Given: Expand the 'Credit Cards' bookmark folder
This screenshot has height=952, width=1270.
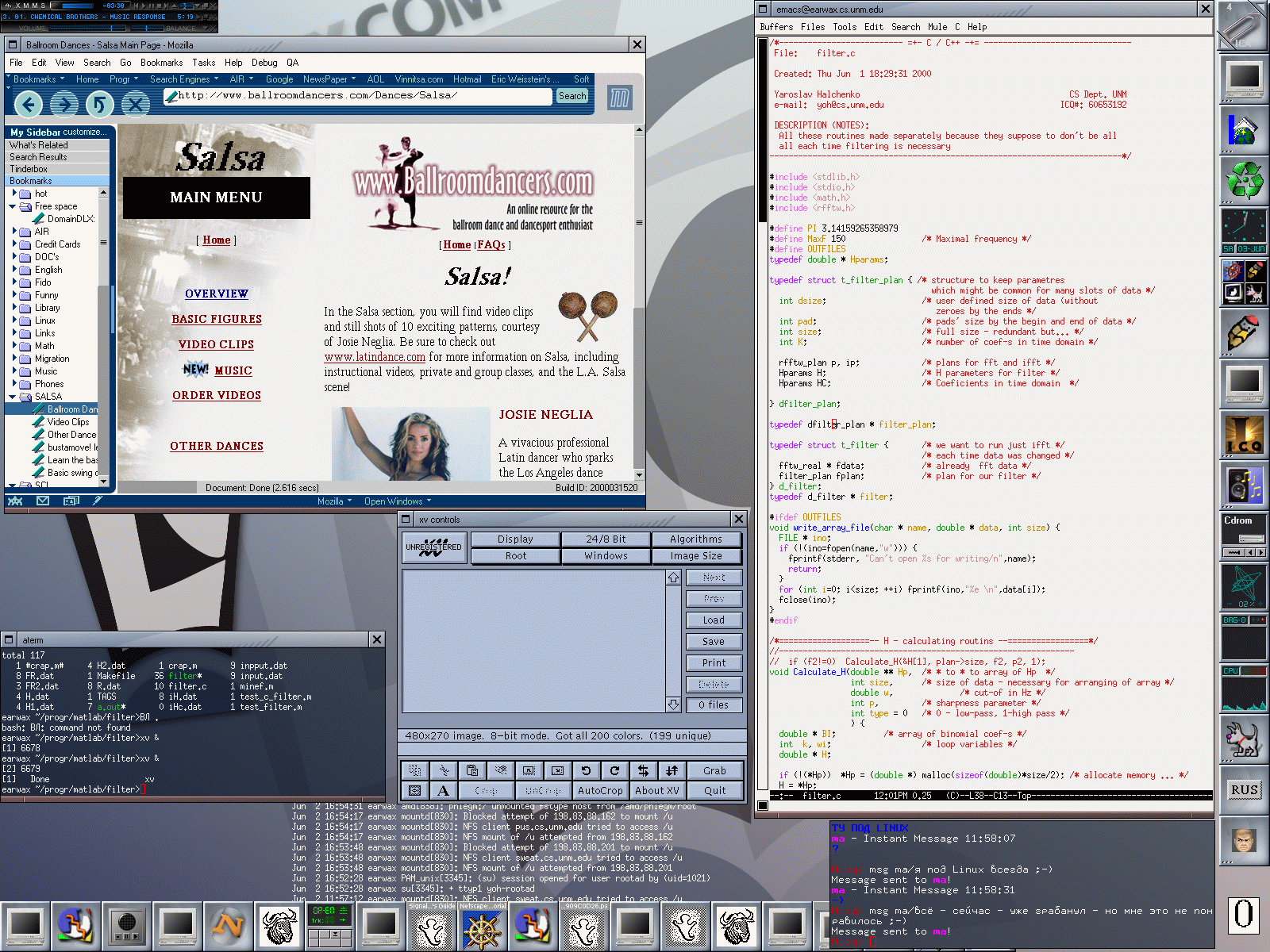Looking at the screenshot, I should 14,244.
